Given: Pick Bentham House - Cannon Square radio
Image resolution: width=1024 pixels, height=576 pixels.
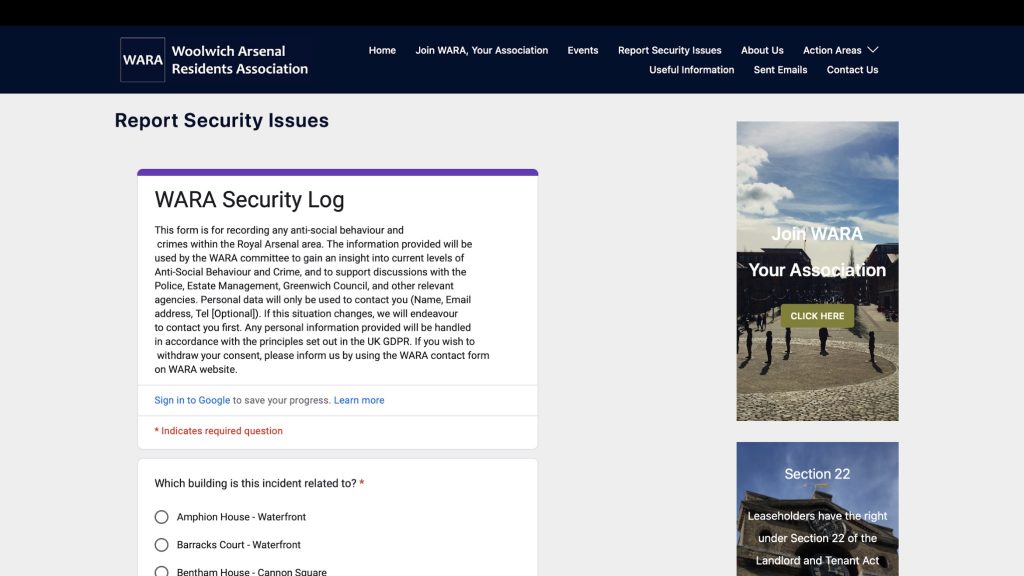Looking at the screenshot, I should (x=161, y=572).
